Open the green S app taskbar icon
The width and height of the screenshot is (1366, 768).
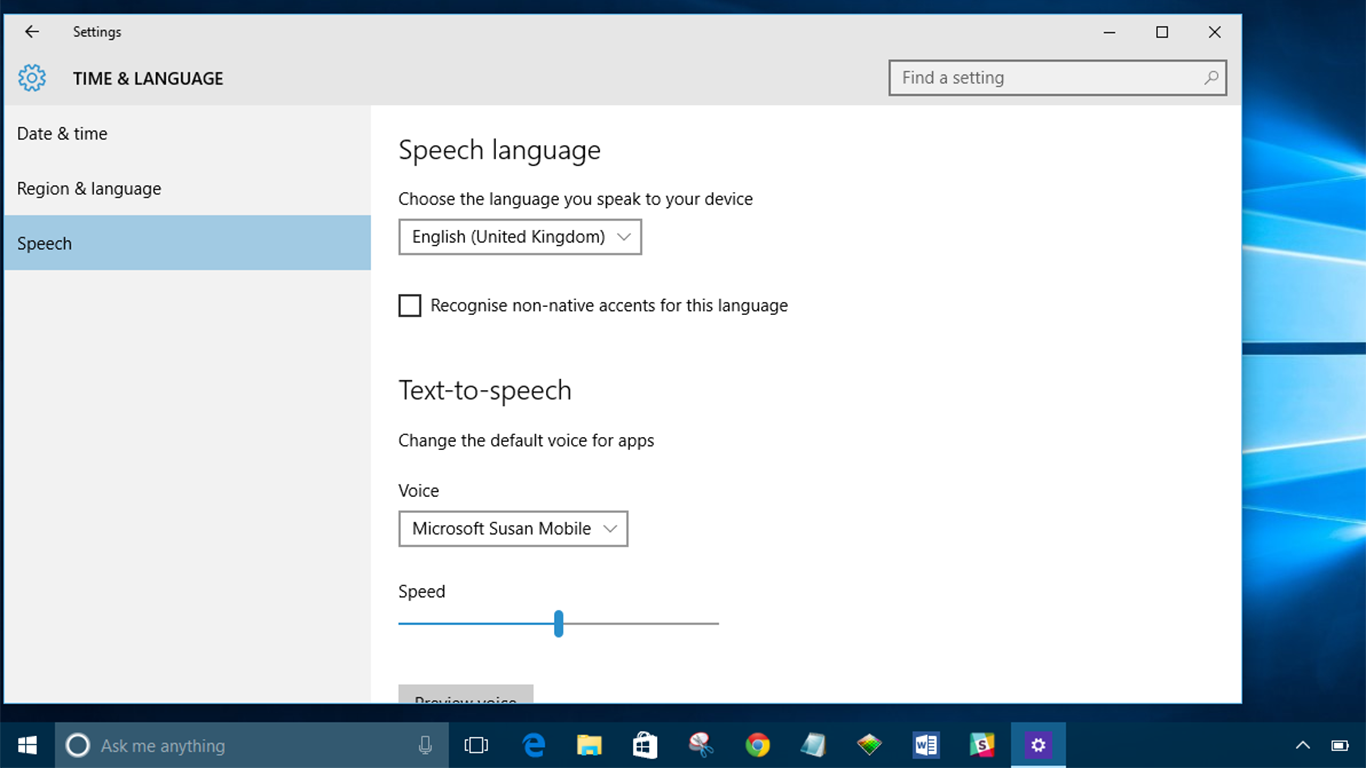coord(982,745)
